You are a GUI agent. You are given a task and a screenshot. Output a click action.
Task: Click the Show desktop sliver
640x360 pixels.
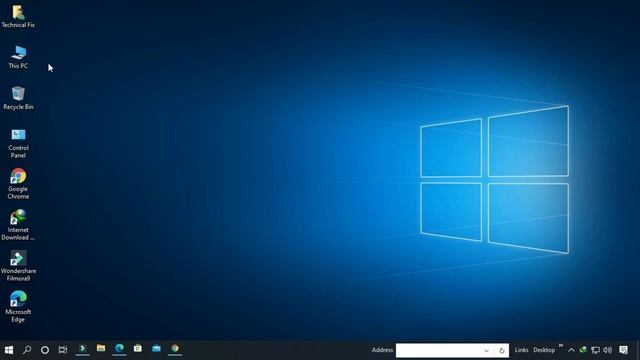(x=638, y=350)
